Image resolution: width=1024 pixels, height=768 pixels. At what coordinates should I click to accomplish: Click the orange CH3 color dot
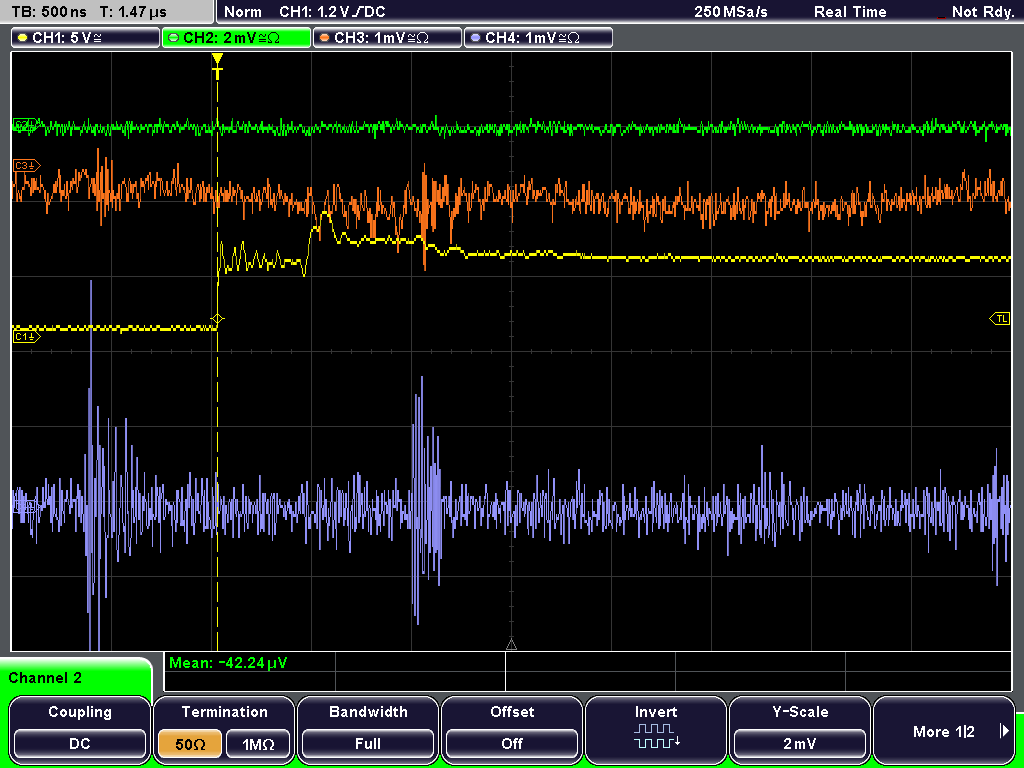click(x=324, y=38)
